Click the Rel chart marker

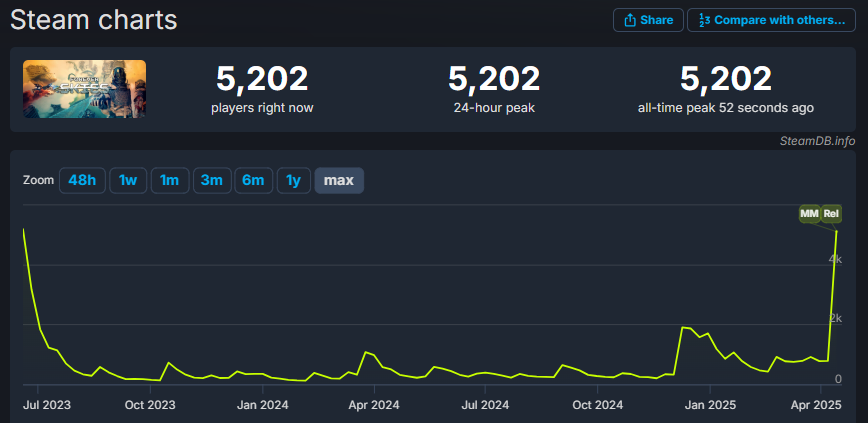(x=831, y=213)
